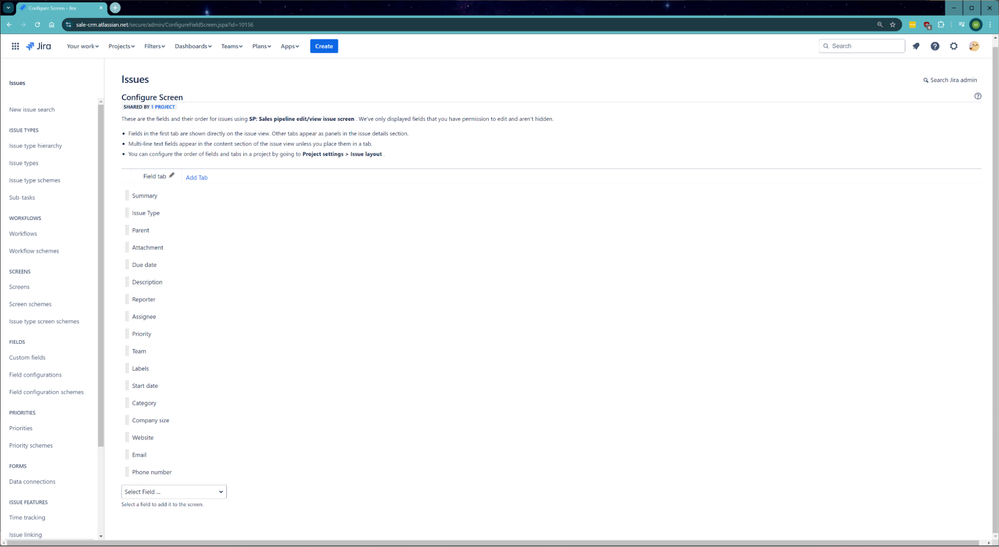Image resolution: width=999 pixels, height=547 pixels.
Task: Open Data connections in sidebar
Action: tap(32, 481)
